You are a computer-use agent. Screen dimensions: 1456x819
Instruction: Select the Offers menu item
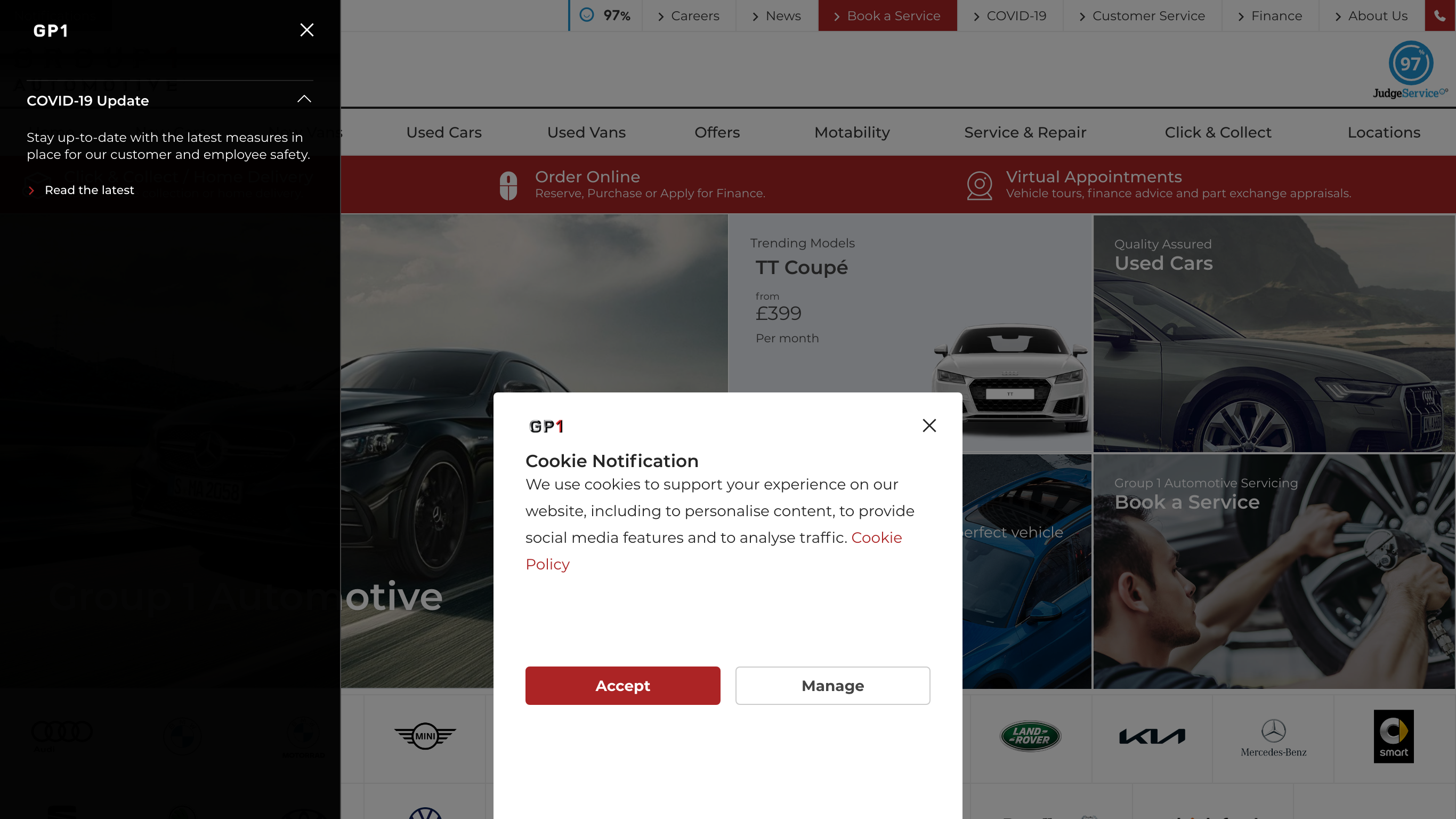pos(717,132)
